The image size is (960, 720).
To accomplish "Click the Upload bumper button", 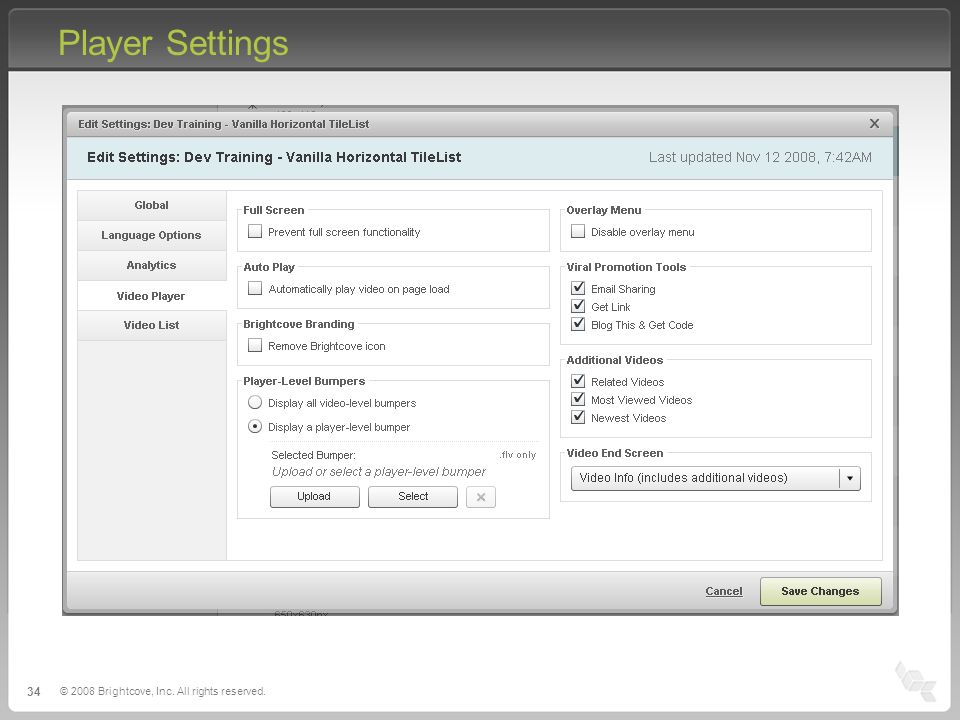I will pos(315,497).
